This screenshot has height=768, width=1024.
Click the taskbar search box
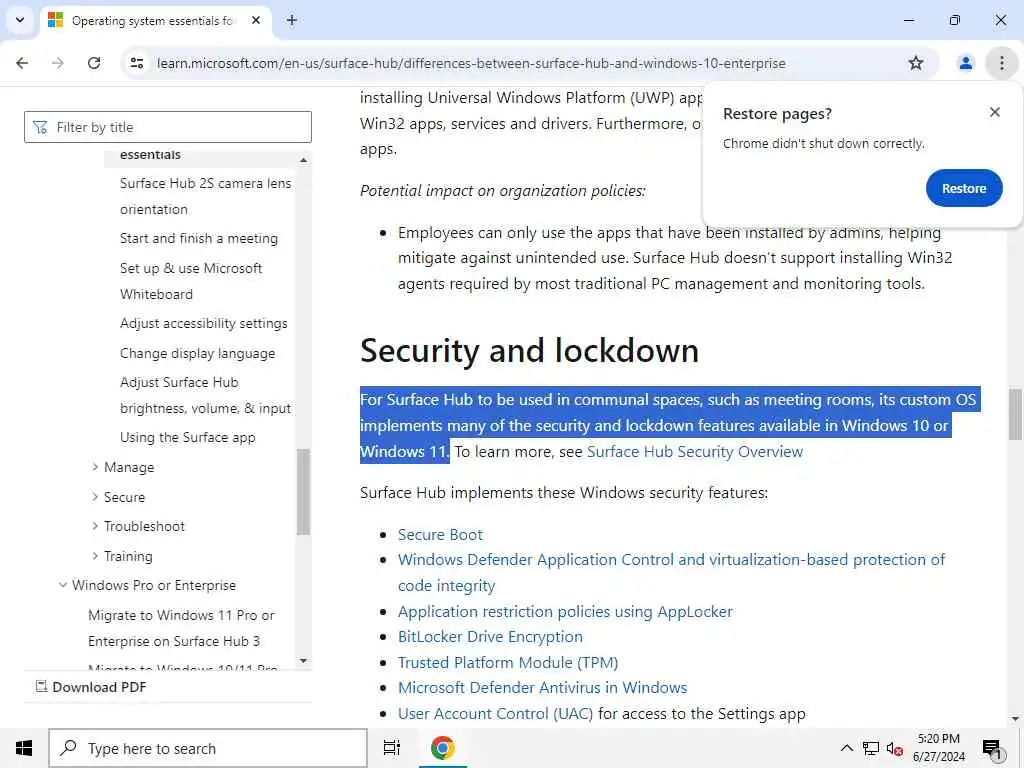coord(208,748)
